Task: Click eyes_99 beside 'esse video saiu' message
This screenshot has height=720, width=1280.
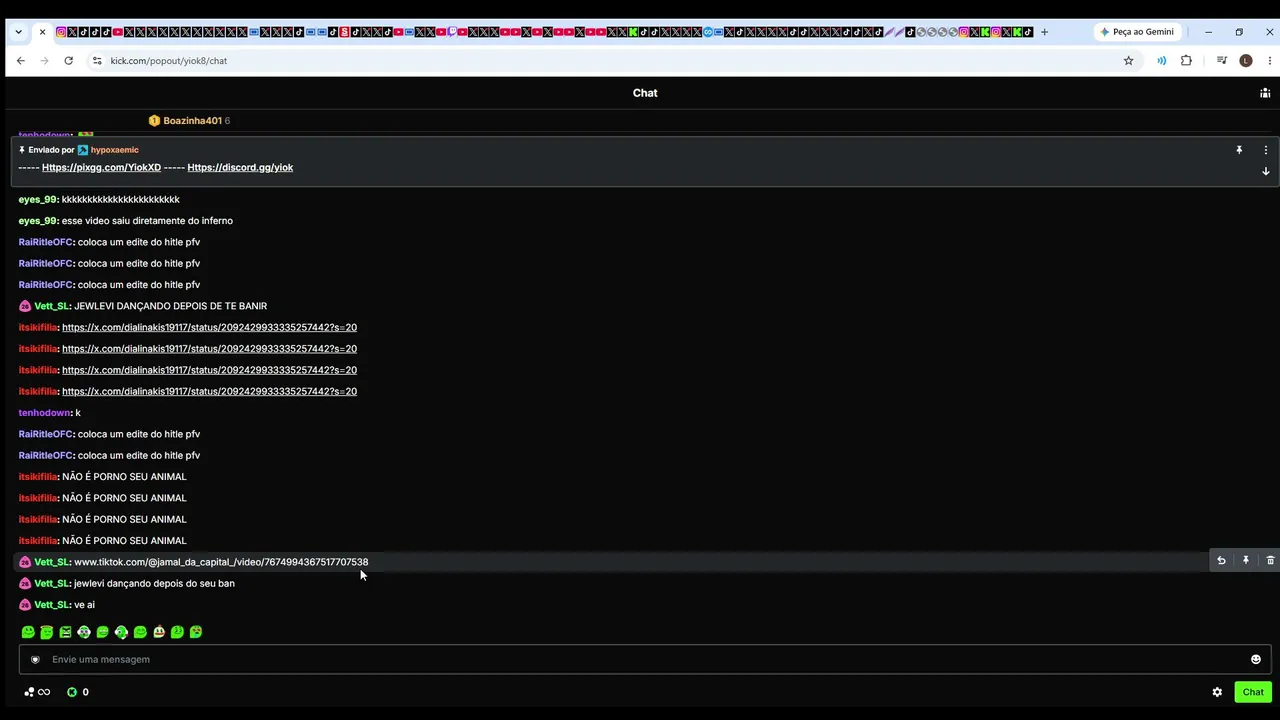Action: pos(37,221)
